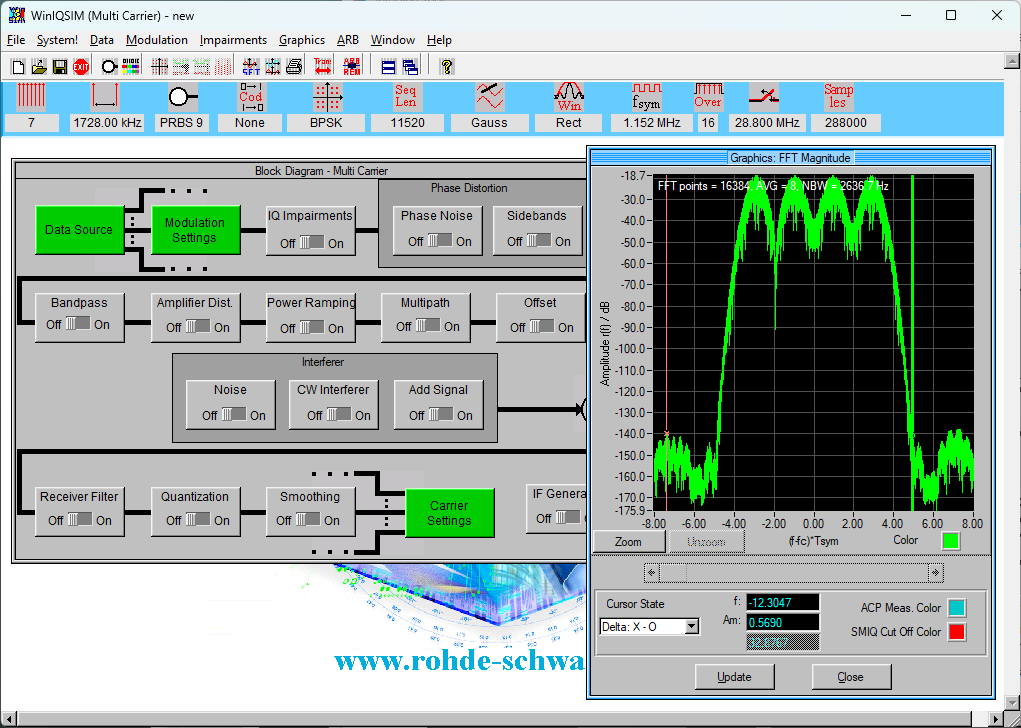Click the Update button
The image size is (1021, 728).
coord(734,677)
